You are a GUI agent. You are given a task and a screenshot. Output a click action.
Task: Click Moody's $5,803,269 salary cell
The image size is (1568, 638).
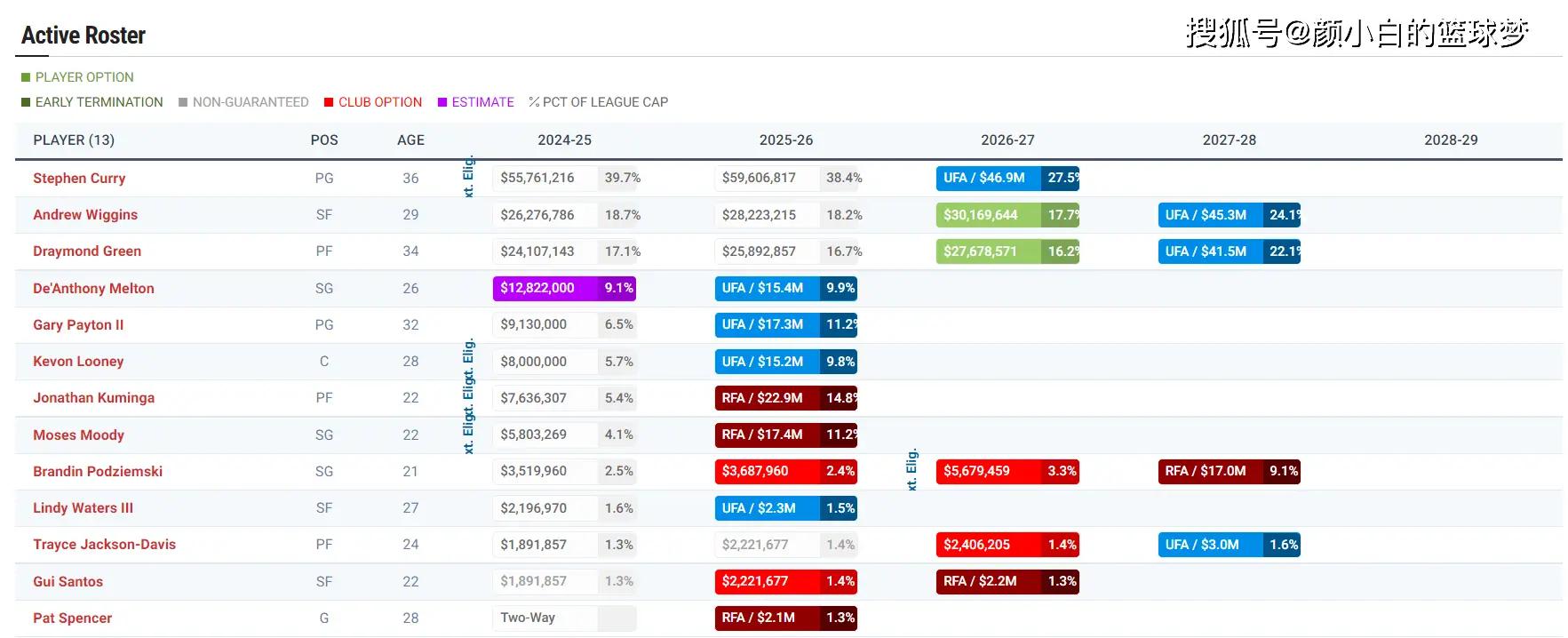coord(565,435)
